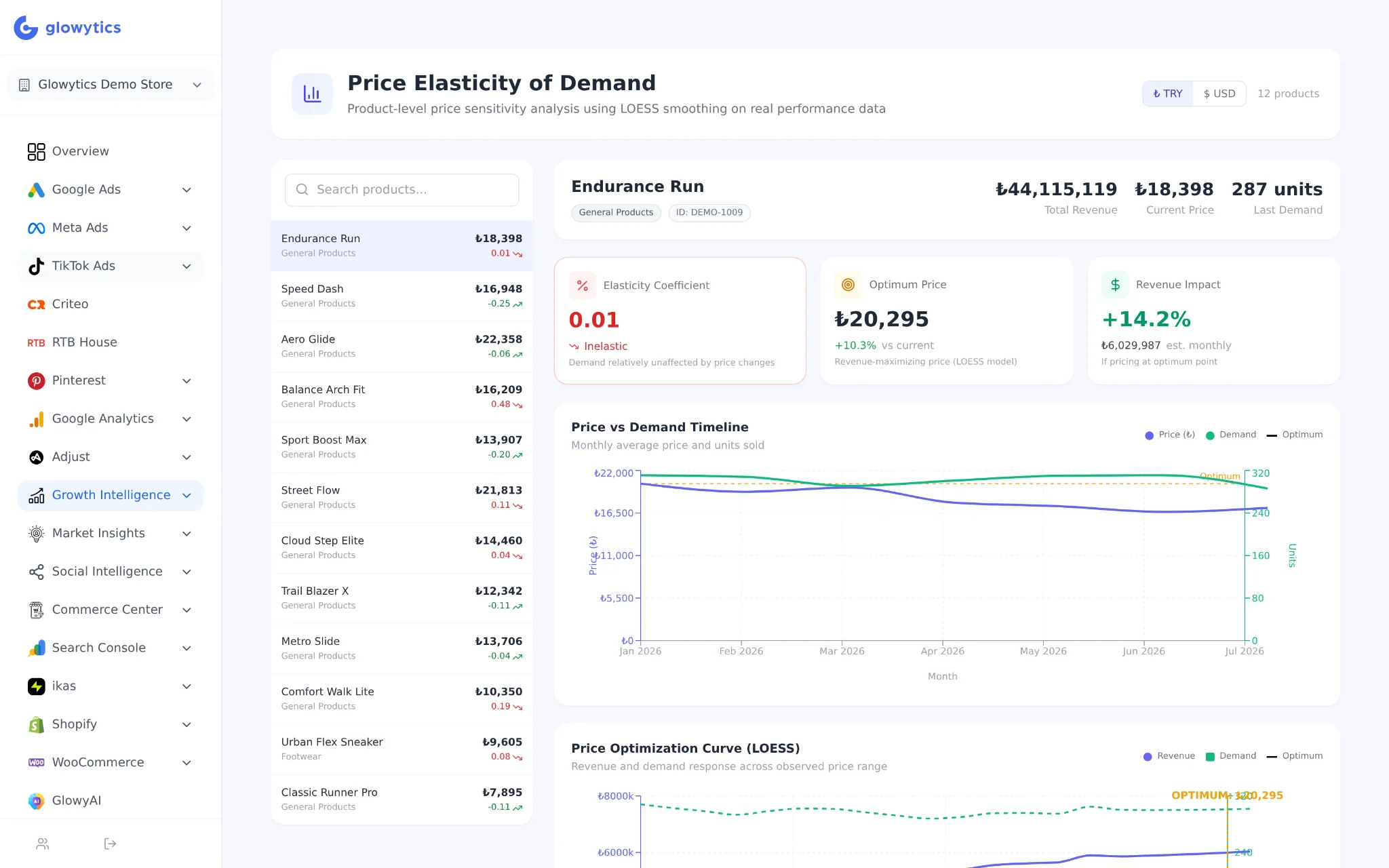Toggle Optimum line in LOESS legend
Screen dimensions: 1389x868
click(x=1294, y=756)
